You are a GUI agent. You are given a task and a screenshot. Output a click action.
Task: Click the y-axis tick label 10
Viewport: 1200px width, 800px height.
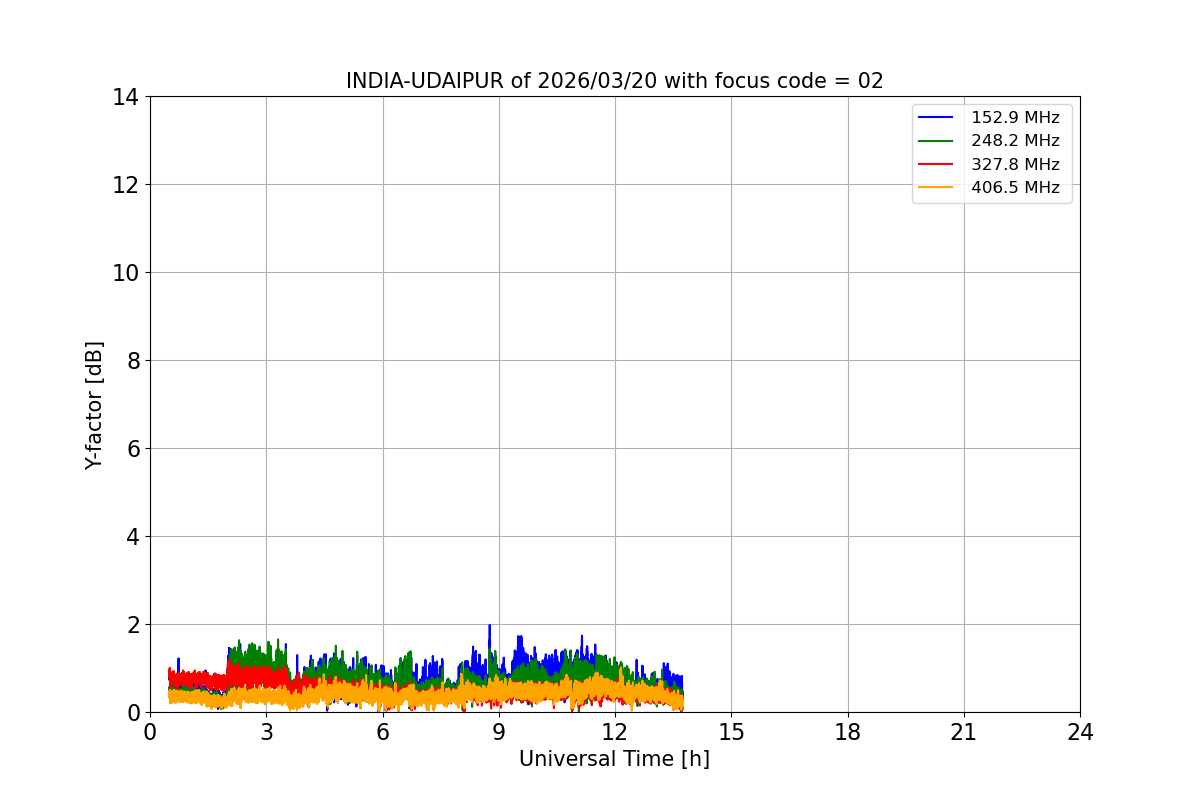pyautogui.click(x=125, y=273)
